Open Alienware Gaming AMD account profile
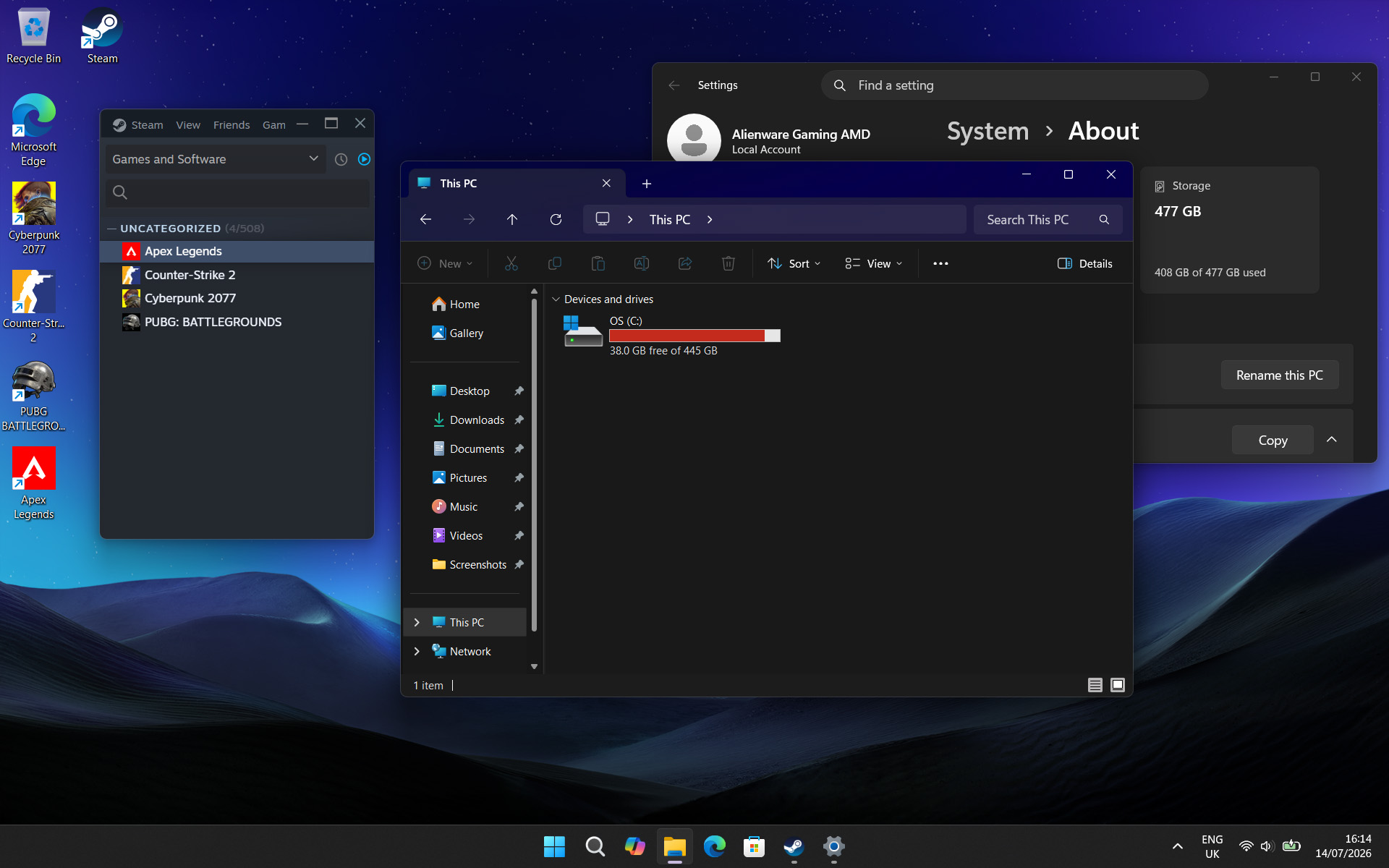Image resolution: width=1389 pixels, height=868 pixels. tap(769, 140)
